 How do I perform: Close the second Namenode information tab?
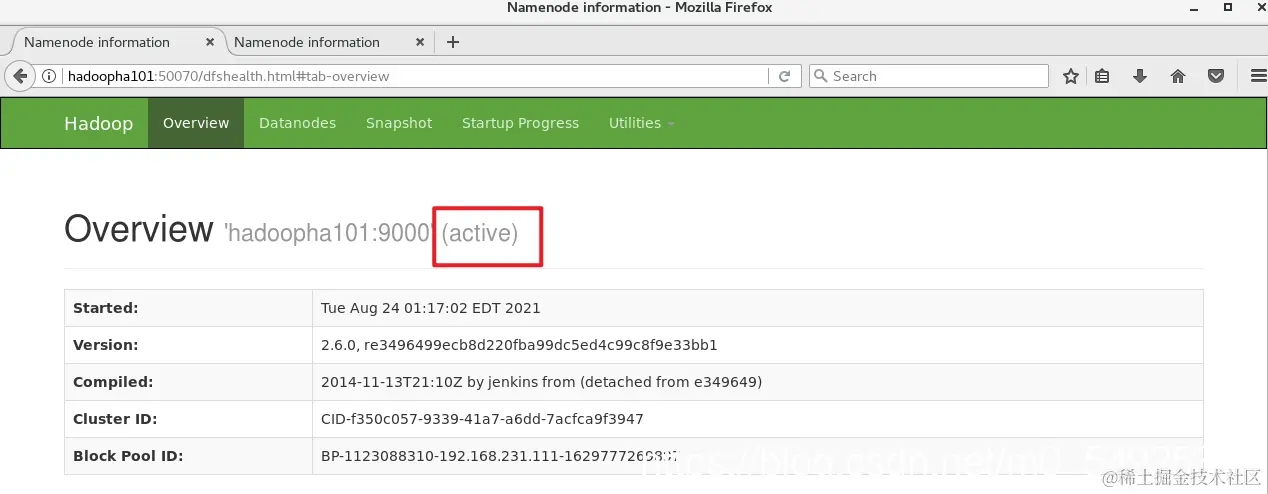point(420,42)
